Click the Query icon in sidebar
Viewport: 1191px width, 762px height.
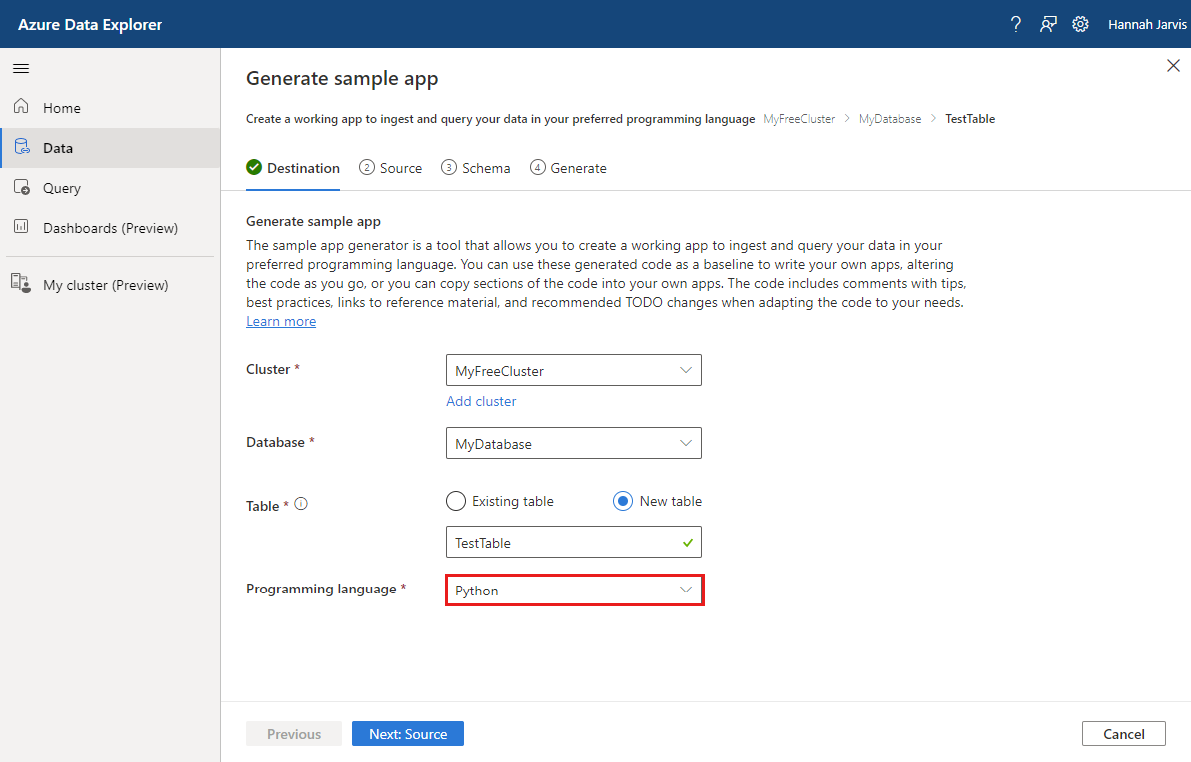(21, 188)
